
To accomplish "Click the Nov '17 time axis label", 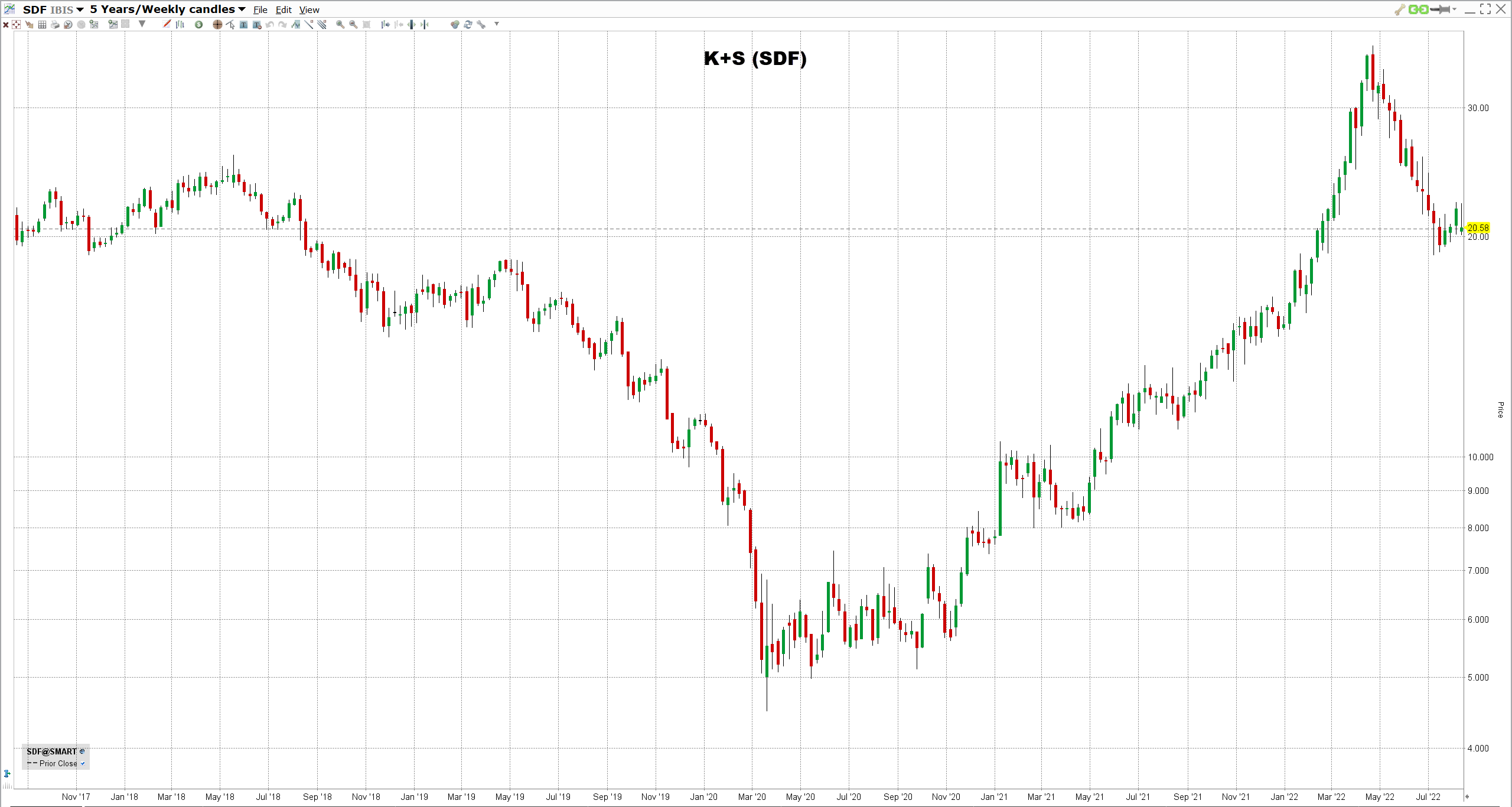I will 76,797.
